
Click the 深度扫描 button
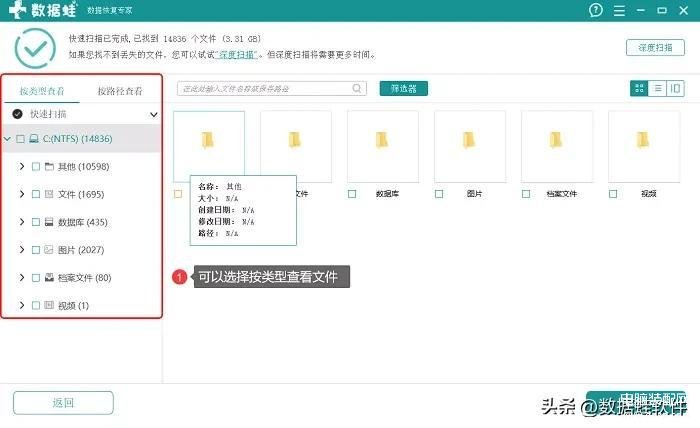[655, 47]
